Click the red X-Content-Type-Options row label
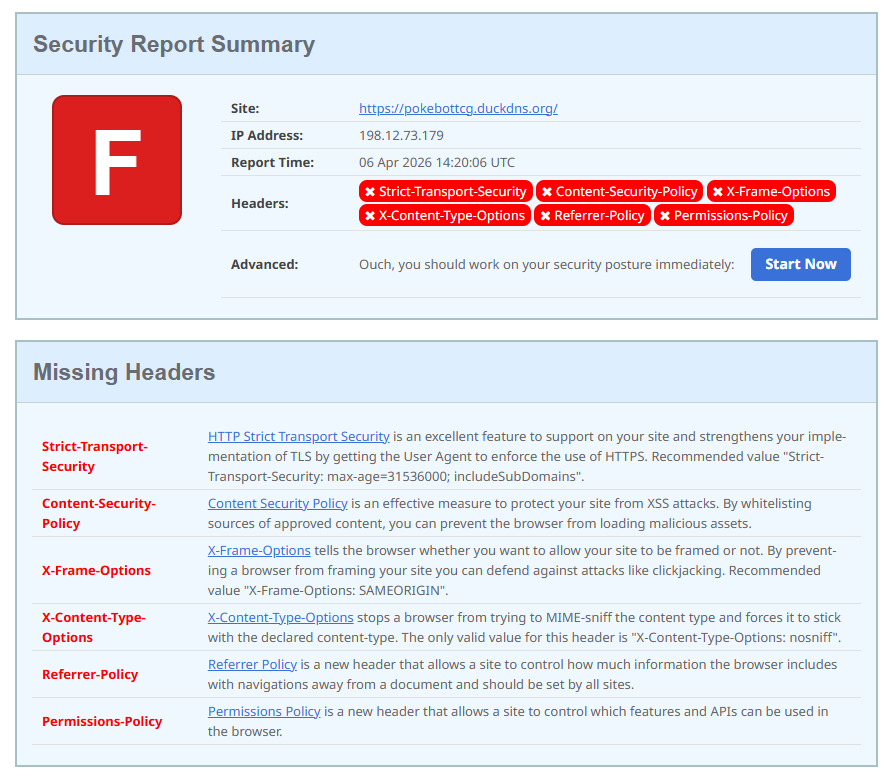Image resolution: width=889 pixels, height=777 pixels. coord(94,627)
